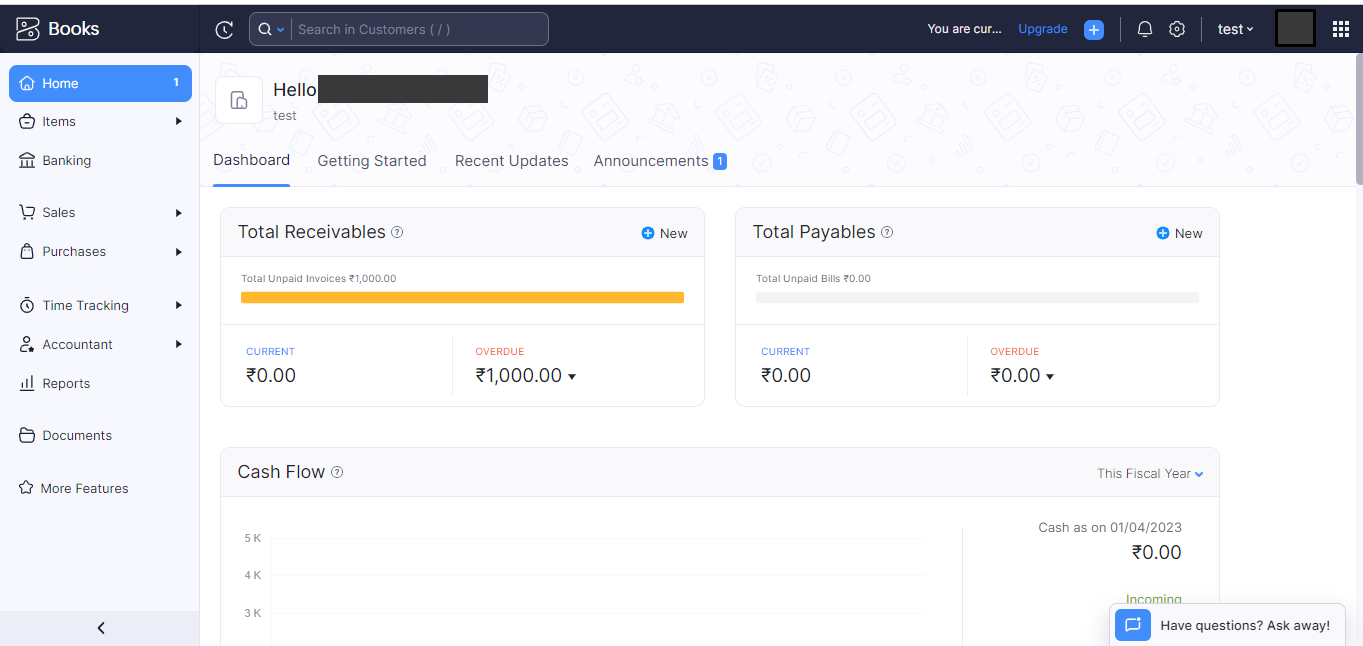1363x646 pixels.
Task: Click the recent history clock icon
Action: pos(224,30)
